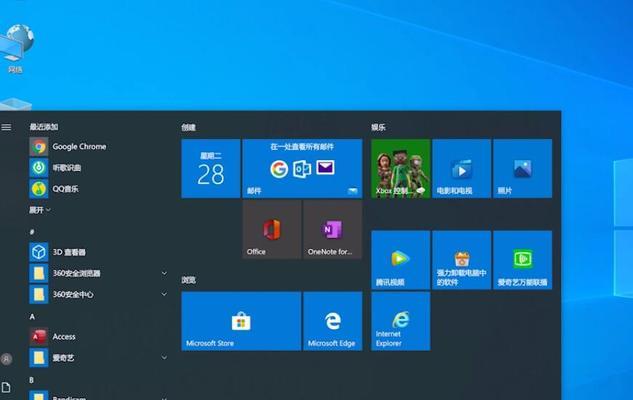Image resolution: width=633 pixels, height=400 pixels.
Task: Click the 最近添加 heading
Action: pyautogui.click(x=44, y=127)
